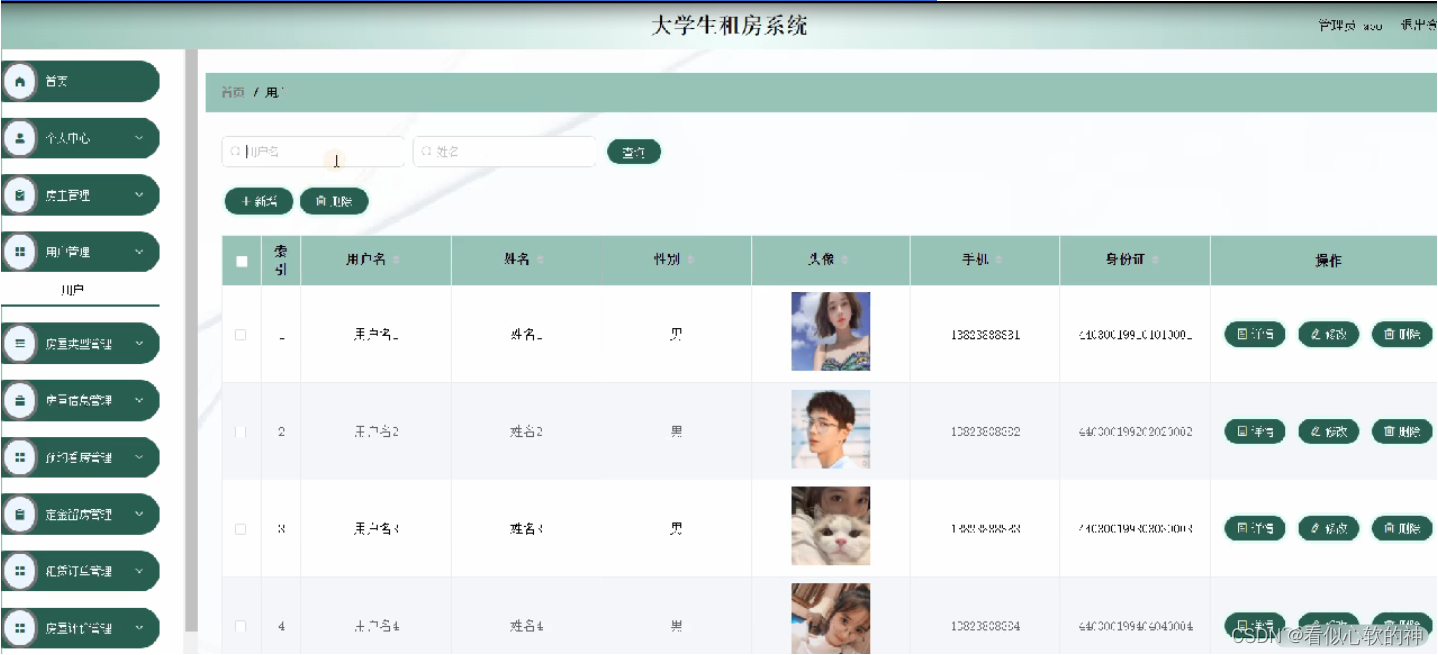Click 修改 for the 用户名1 row
Image resolution: width=1438 pixels, height=655 pixels.
tap(1329, 334)
